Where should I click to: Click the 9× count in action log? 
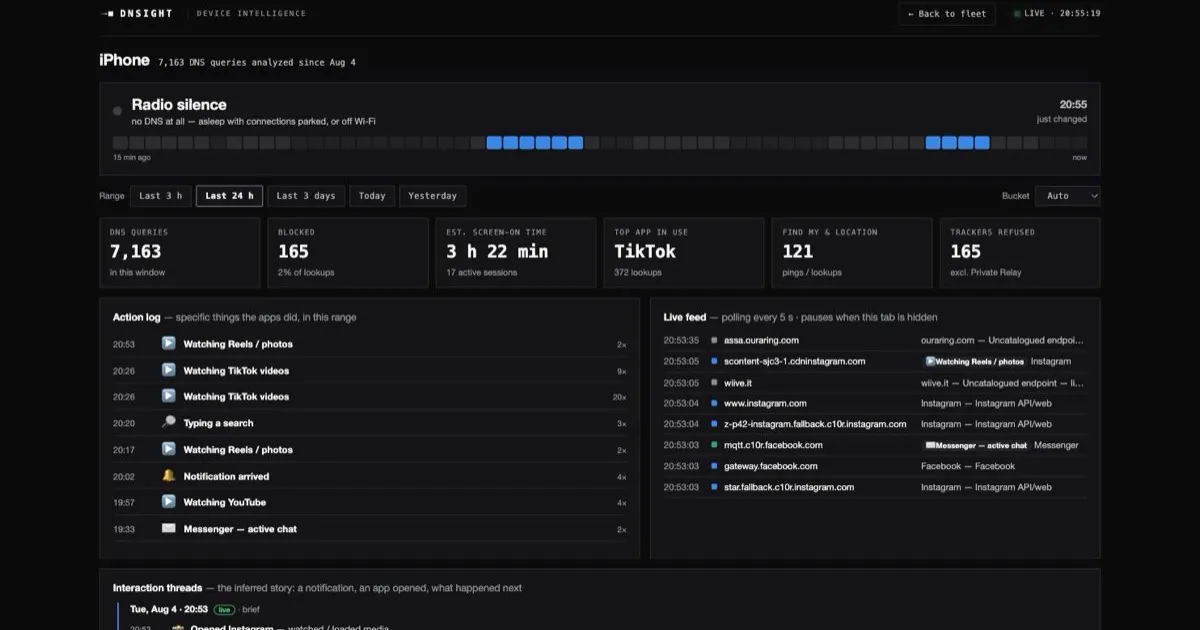tap(621, 371)
